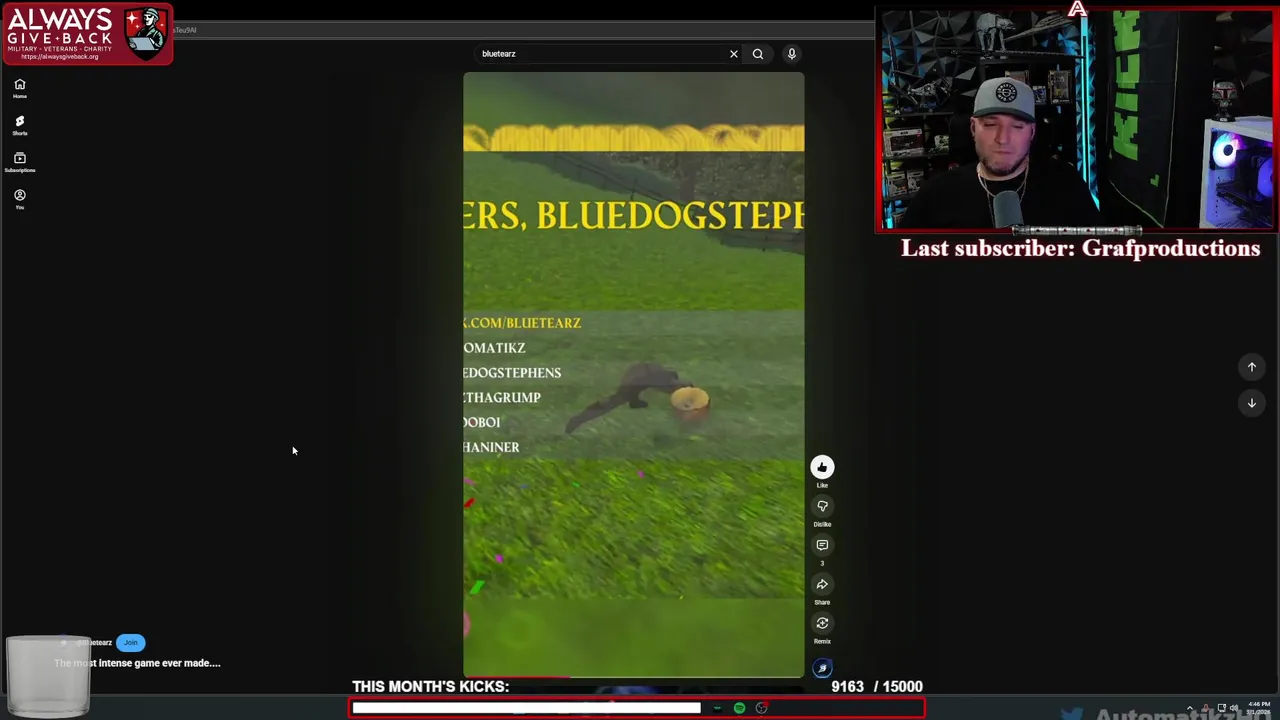Like this Short
The width and height of the screenshot is (1280, 720).
click(x=822, y=467)
